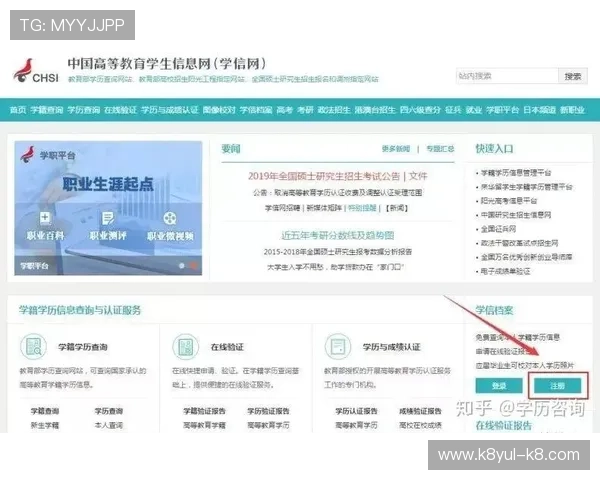Open the 文件 link beside the 2019 headline

tap(418, 176)
